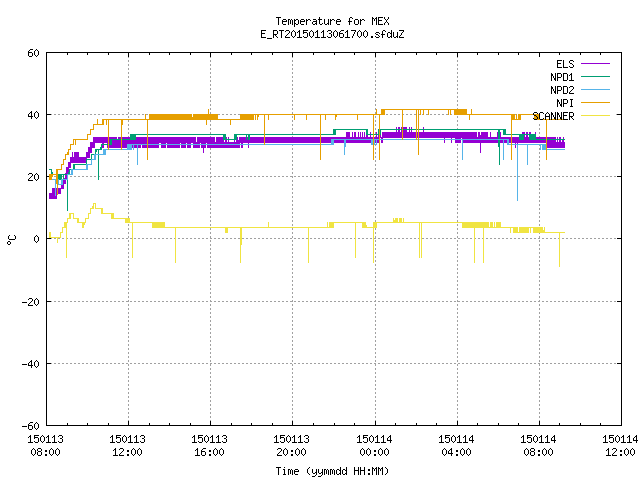
Task: Click the light blue NPD2 legend line sample
Action: point(595,89)
